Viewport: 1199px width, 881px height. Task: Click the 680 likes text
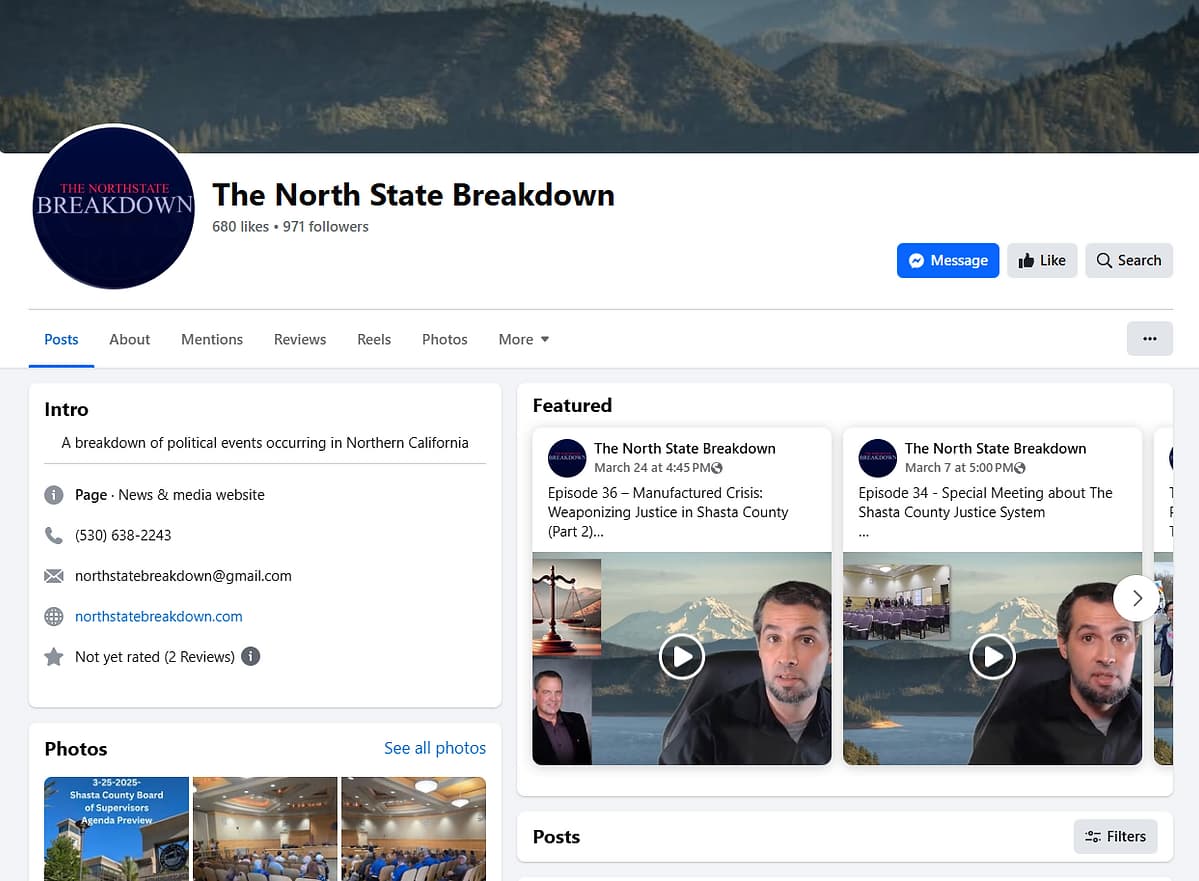[240, 226]
